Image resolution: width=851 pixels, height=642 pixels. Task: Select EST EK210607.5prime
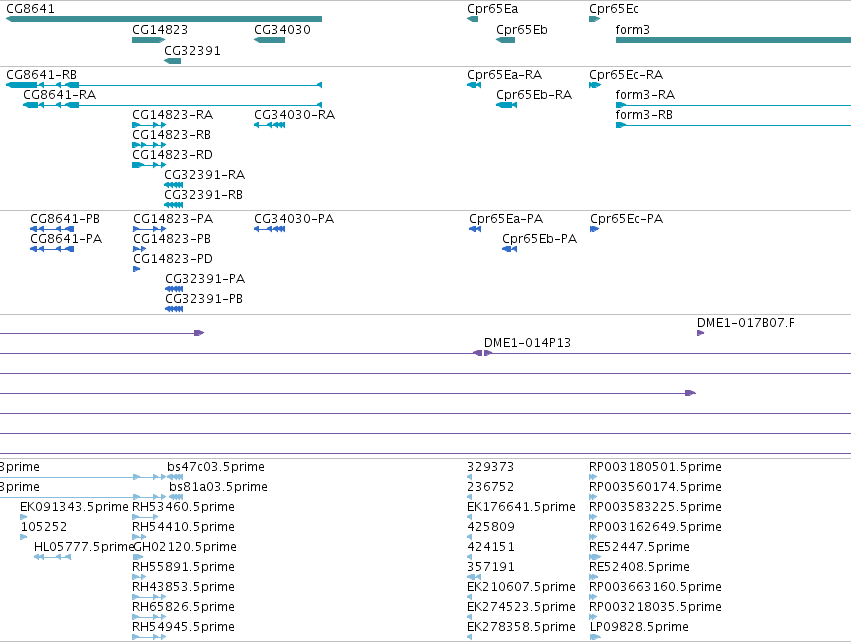[469, 597]
